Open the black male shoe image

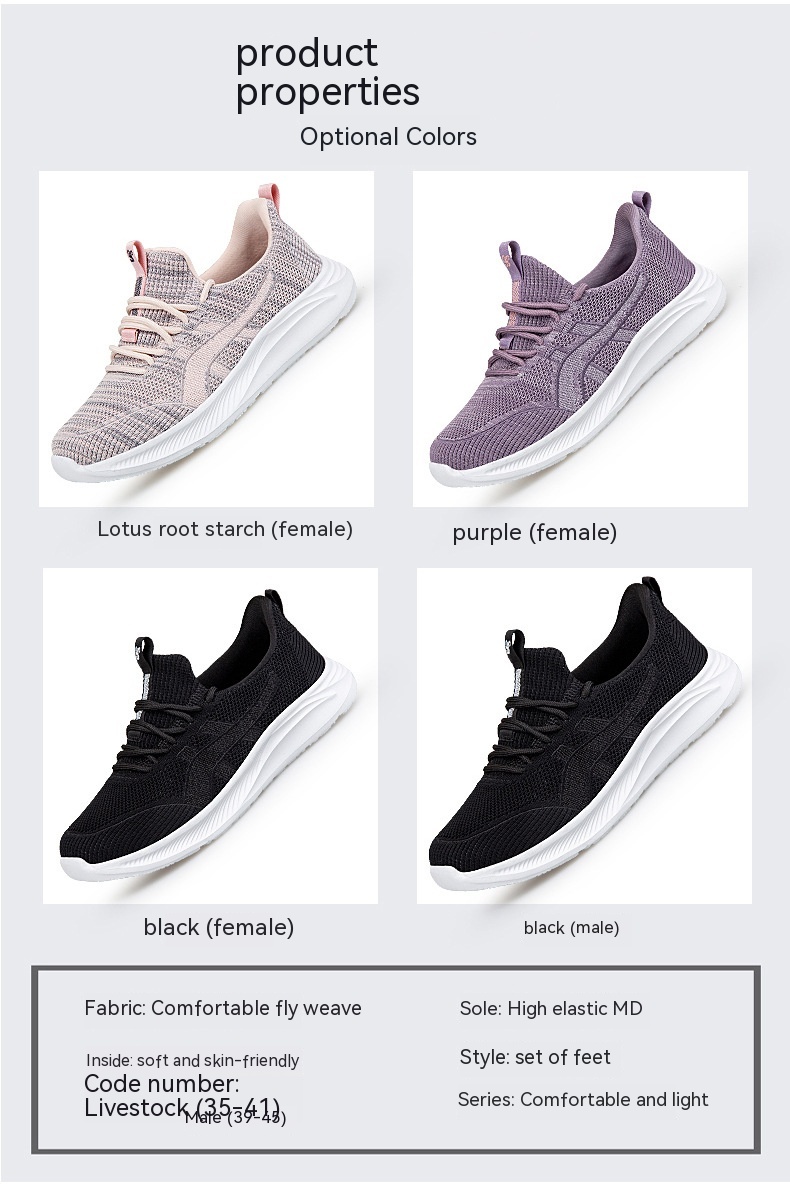click(x=584, y=735)
